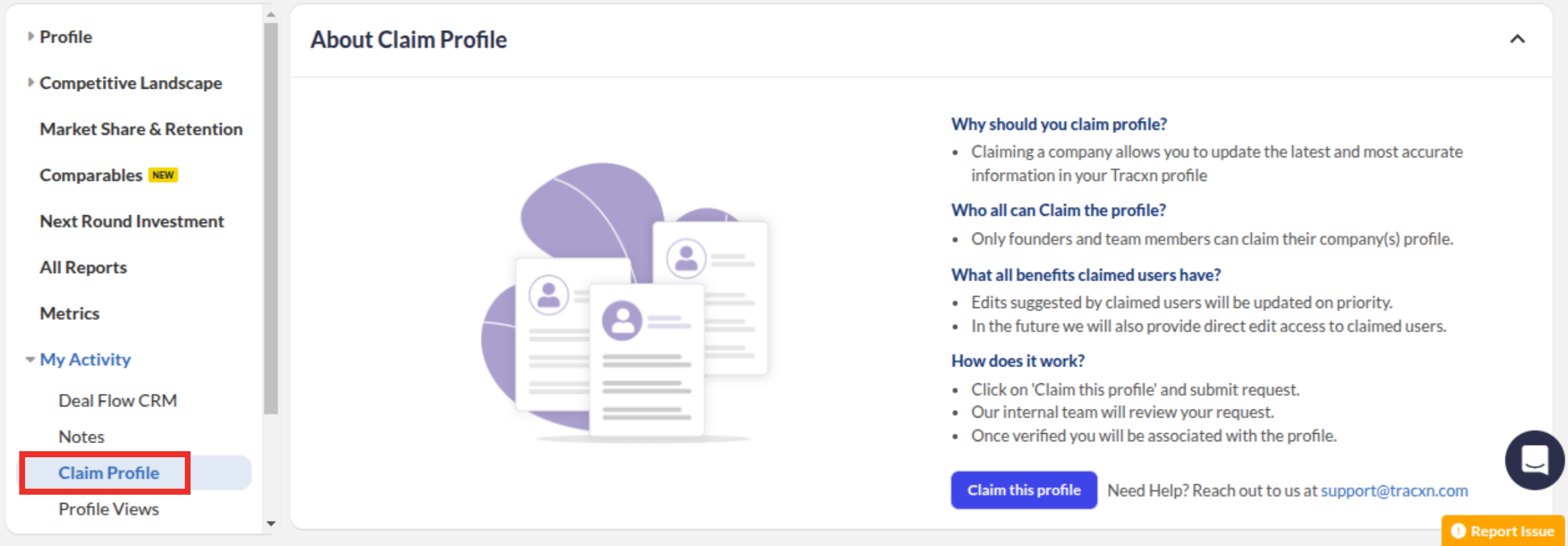Expand the Profile section arrow
Screen dimensions: 1568x546
pos(30,36)
